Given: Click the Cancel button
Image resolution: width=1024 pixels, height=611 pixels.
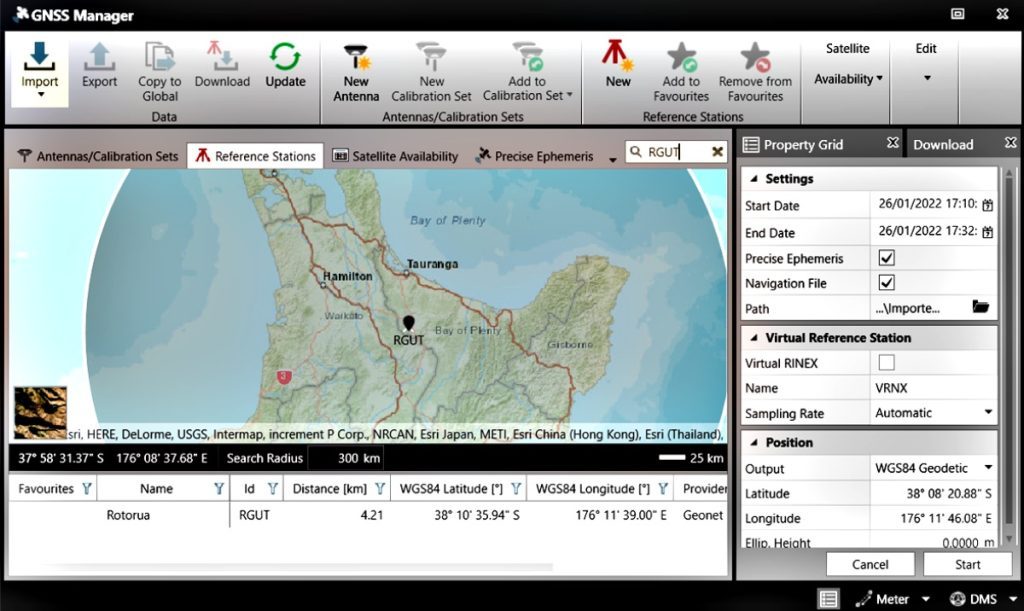Looking at the screenshot, I should [x=870, y=563].
